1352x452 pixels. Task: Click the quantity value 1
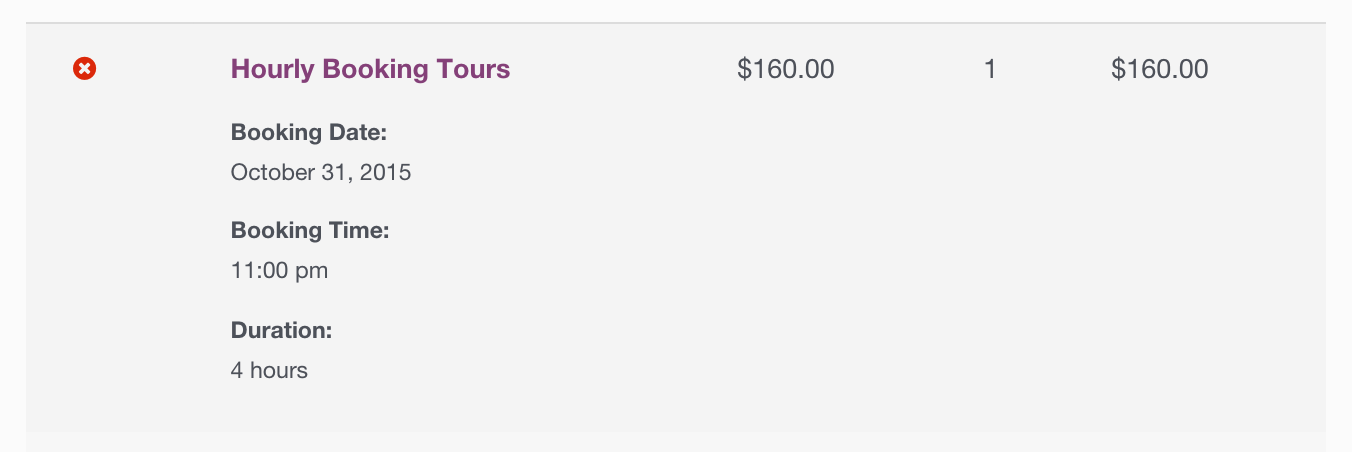point(990,69)
